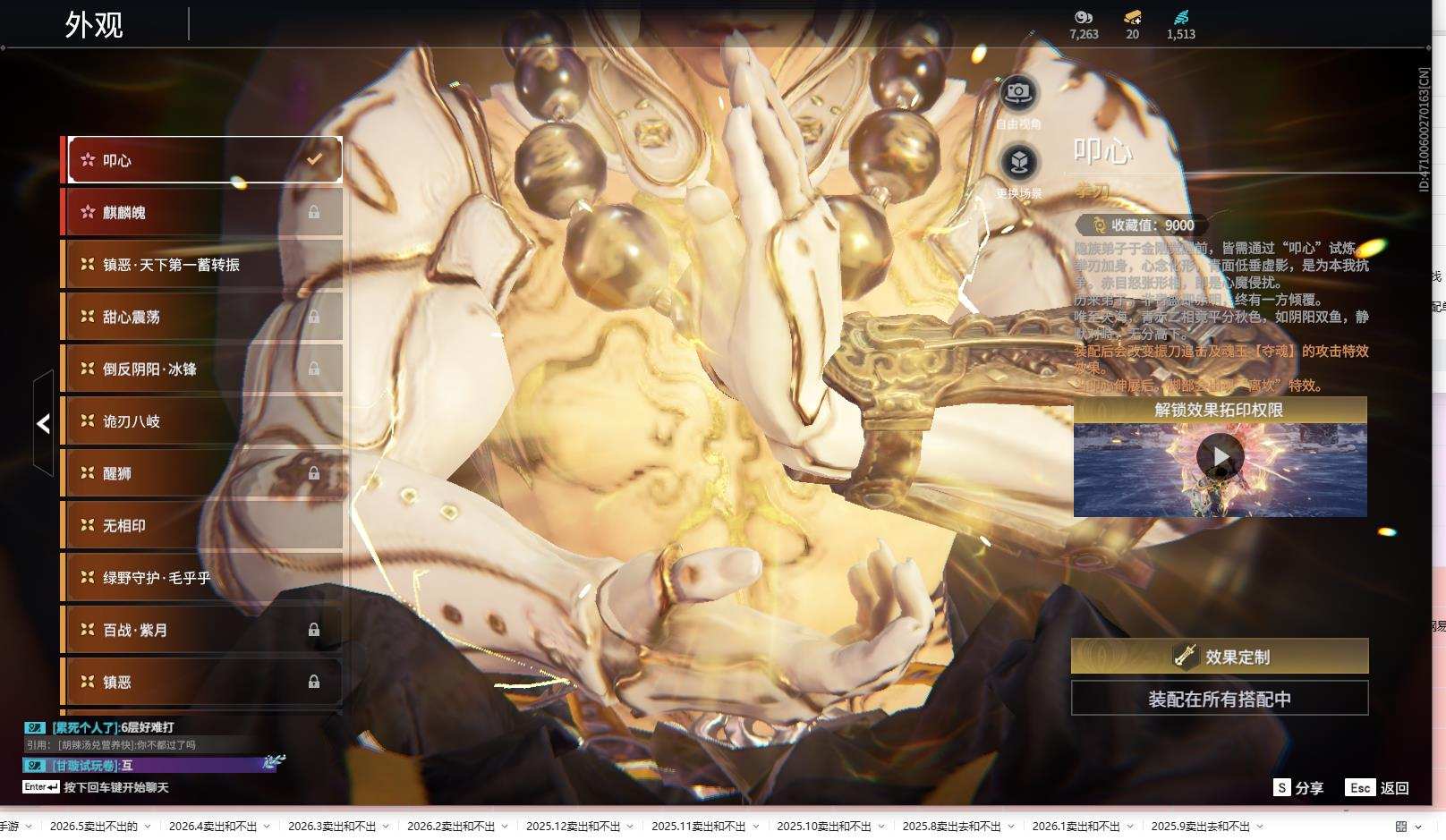Switch to the 2025.8卖出去和不出 sheet tab
The image size is (1446, 840).
pos(951,827)
